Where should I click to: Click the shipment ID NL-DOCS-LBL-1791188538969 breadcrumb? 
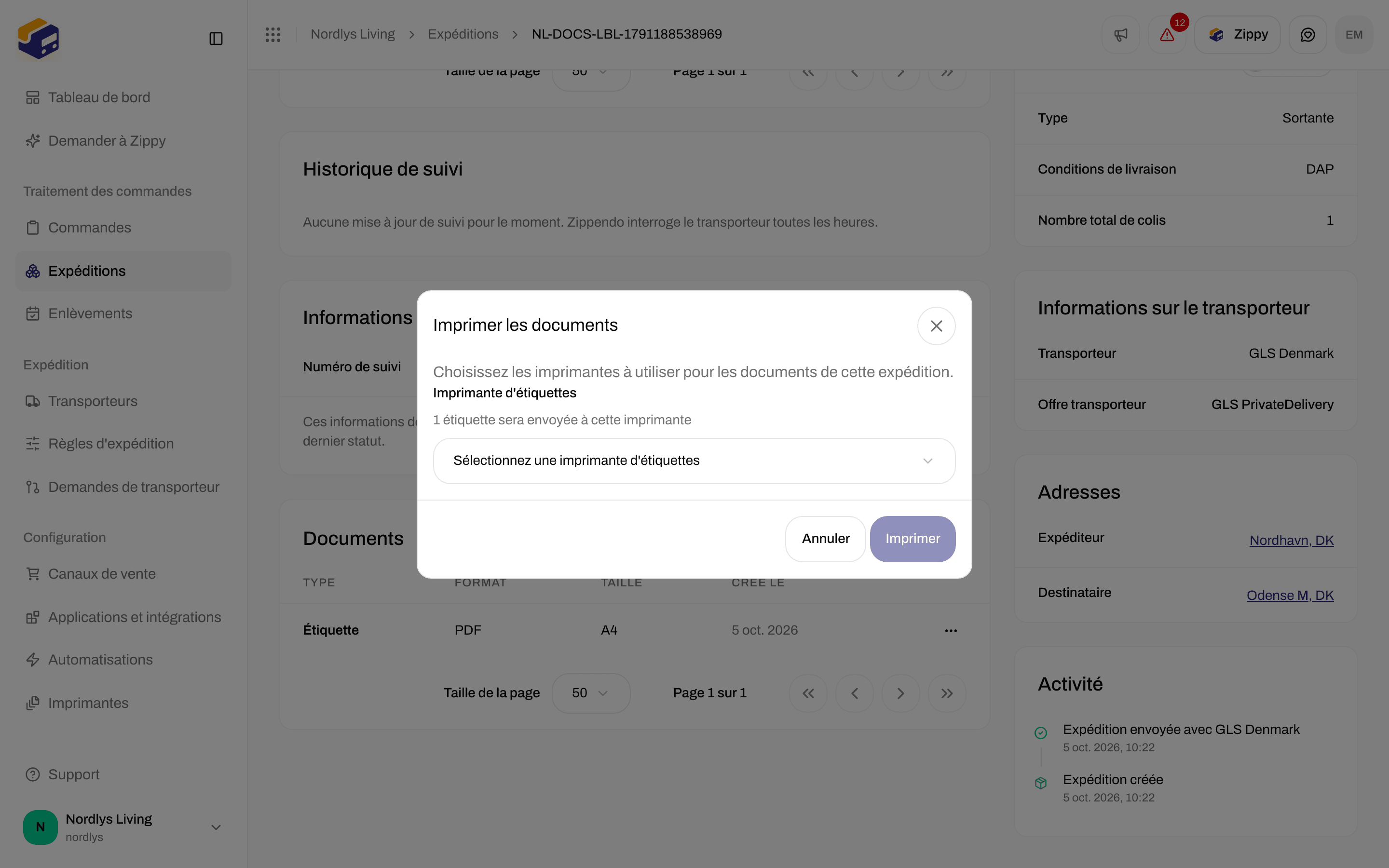click(x=626, y=34)
